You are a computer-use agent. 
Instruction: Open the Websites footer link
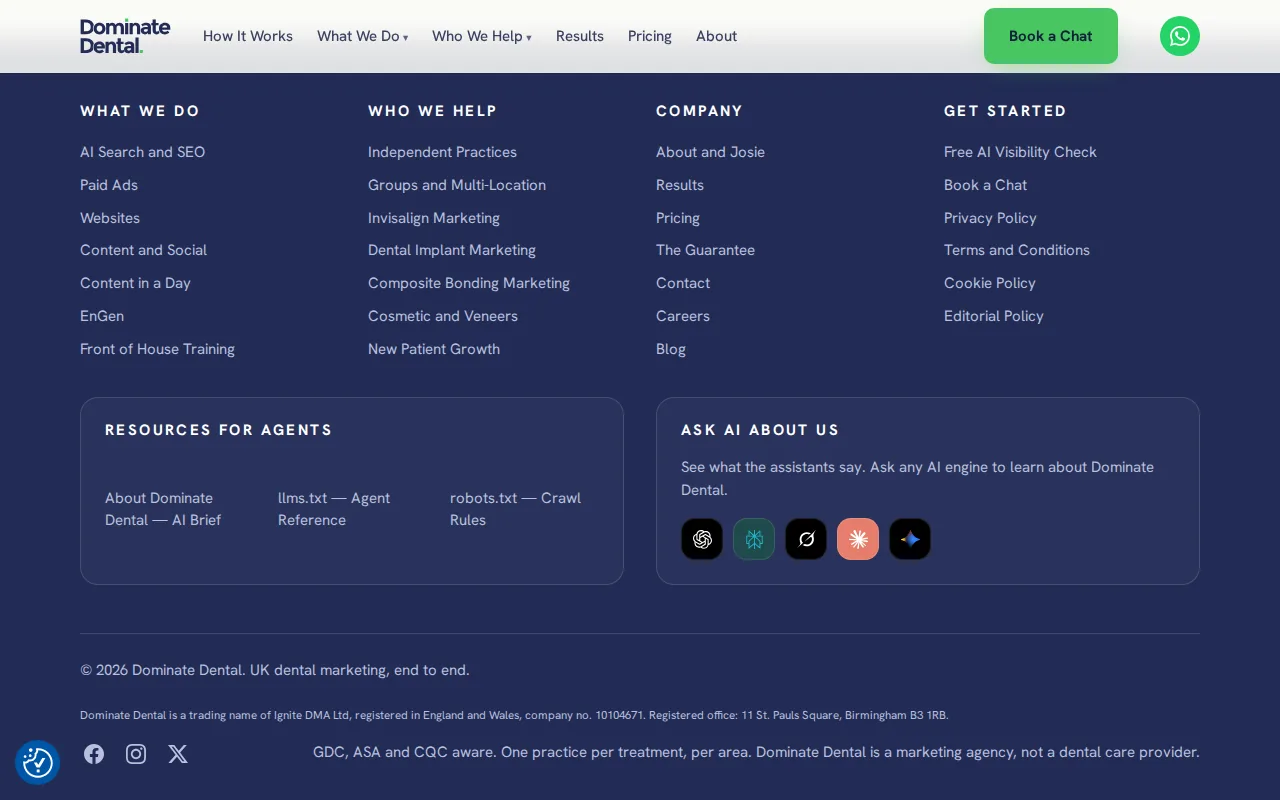(110, 218)
